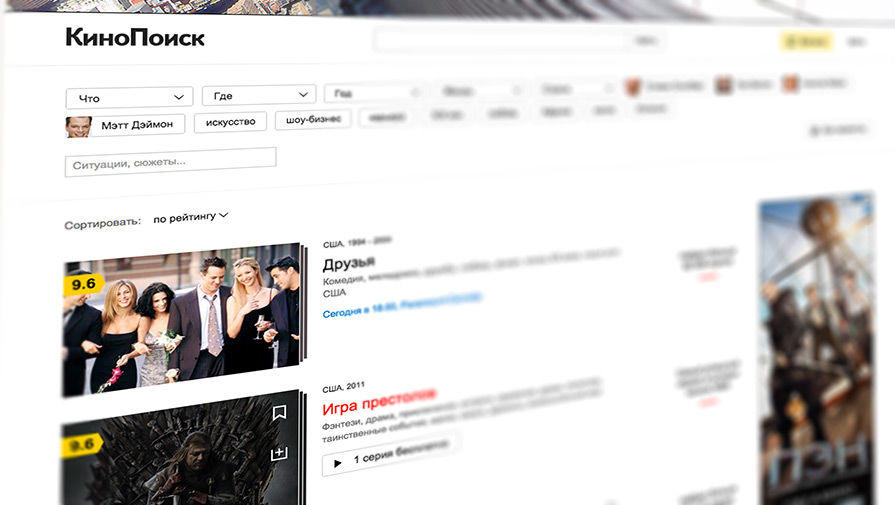Screen dimensions: 895x505
Task: Click the play icon for 1 серия
Action: point(337,463)
